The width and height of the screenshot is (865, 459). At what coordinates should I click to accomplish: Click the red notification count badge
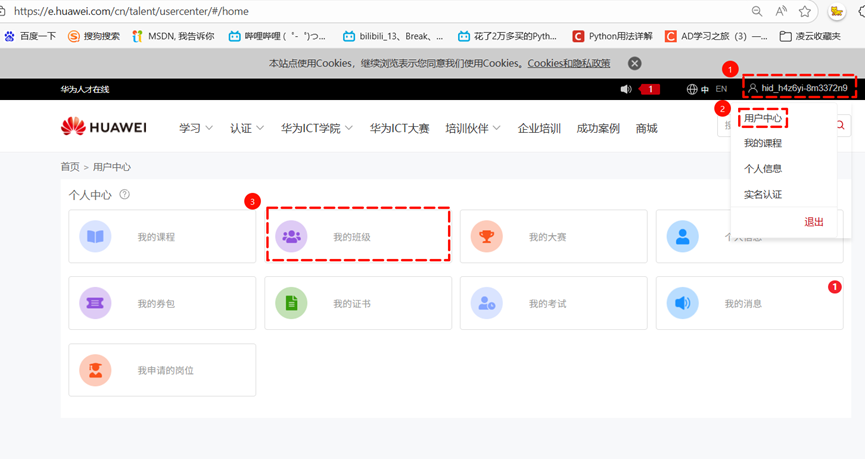click(x=650, y=89)
